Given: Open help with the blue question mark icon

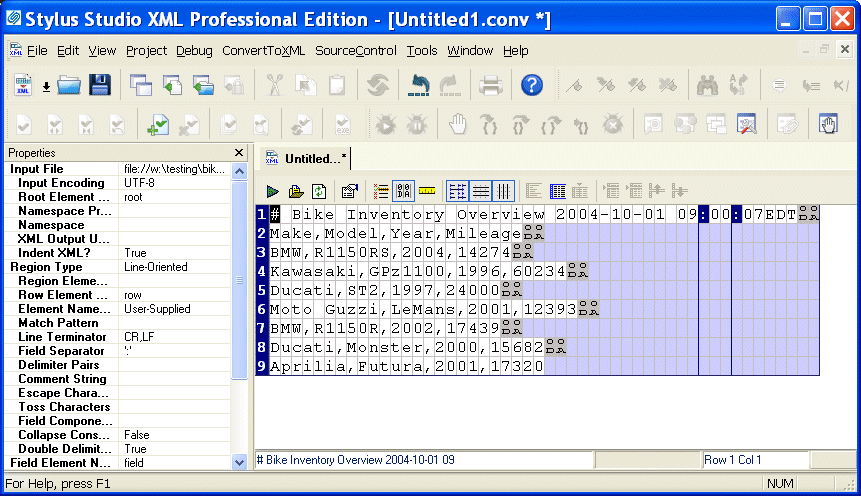Looking at the screenshot, I should coord(532,86).
